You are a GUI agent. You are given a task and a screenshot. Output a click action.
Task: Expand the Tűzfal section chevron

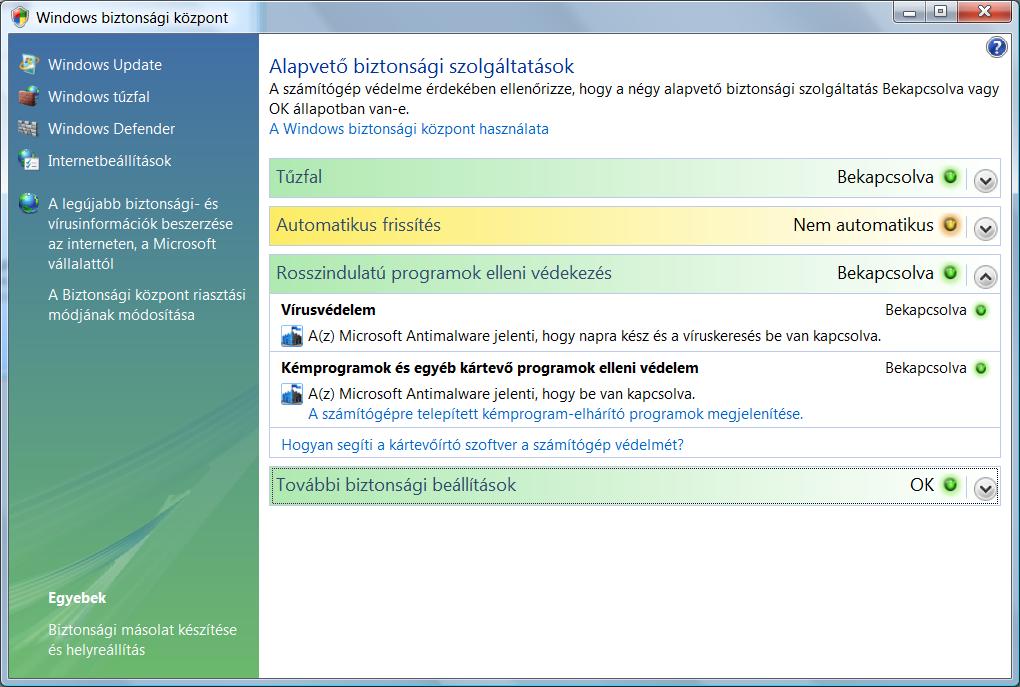985,181
